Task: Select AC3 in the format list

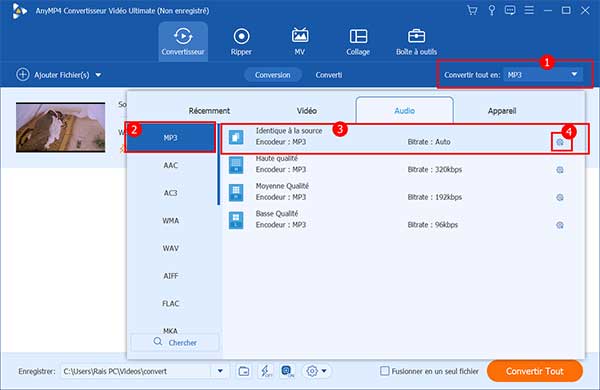Action: click(170, 193)
